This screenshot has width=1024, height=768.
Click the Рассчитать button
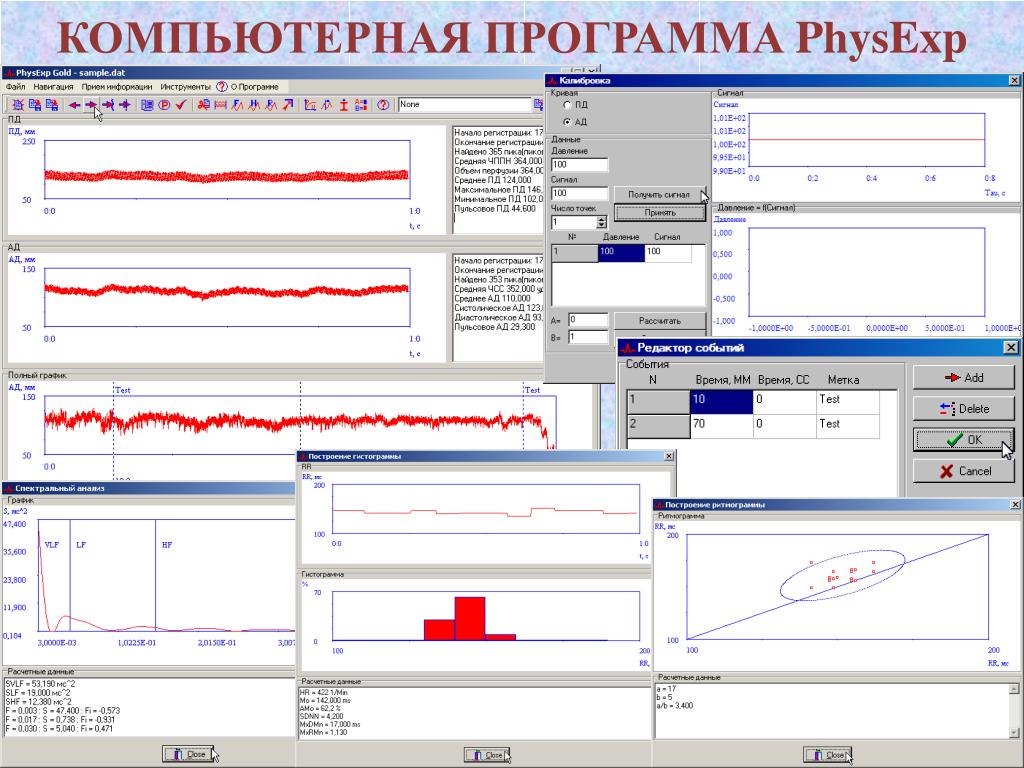tap(660, 321)
